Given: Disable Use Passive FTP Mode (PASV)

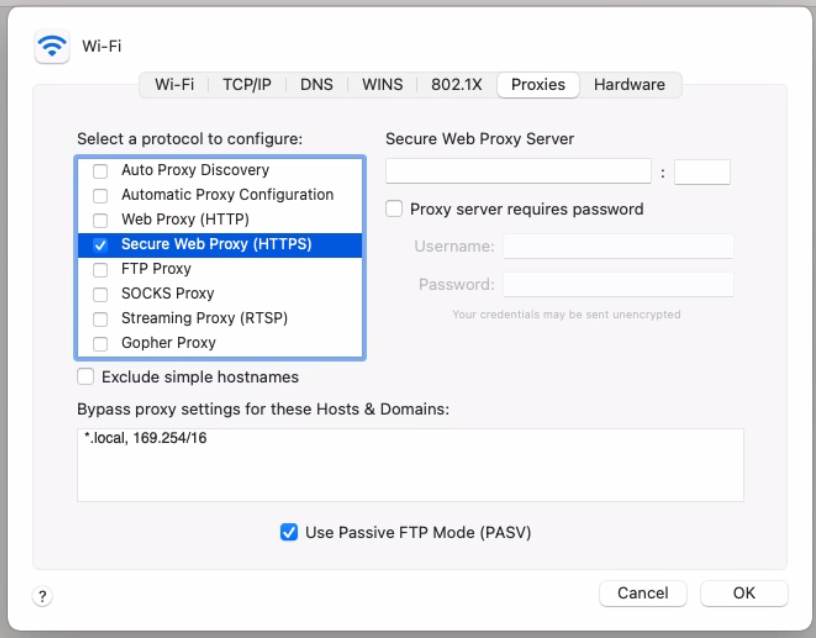Looking at the screenshot, I should pyautogui.click(x=289, y=533).
